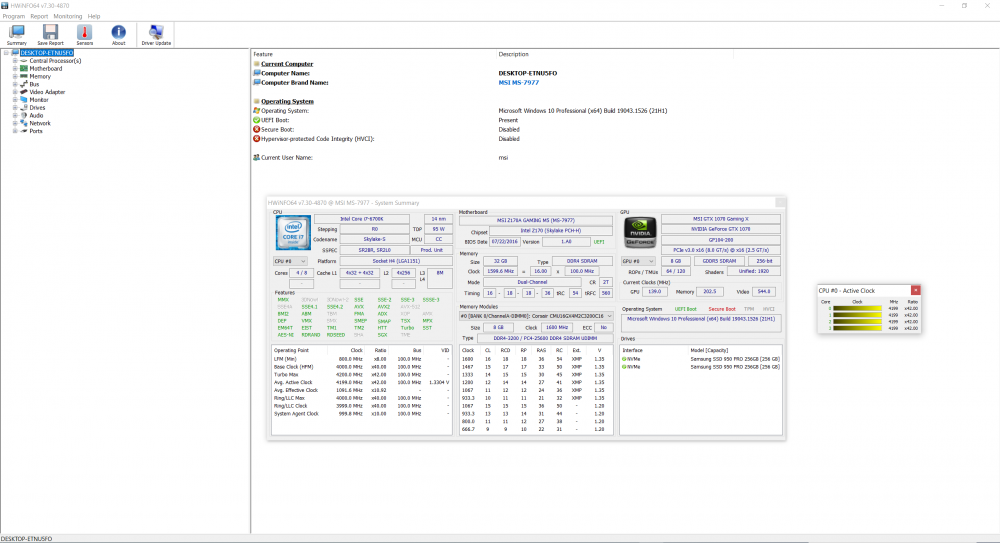Screen dimensions: 1000x543
Task: Open the Program menu
Action: pyautogui.click(x=13, y=17)
